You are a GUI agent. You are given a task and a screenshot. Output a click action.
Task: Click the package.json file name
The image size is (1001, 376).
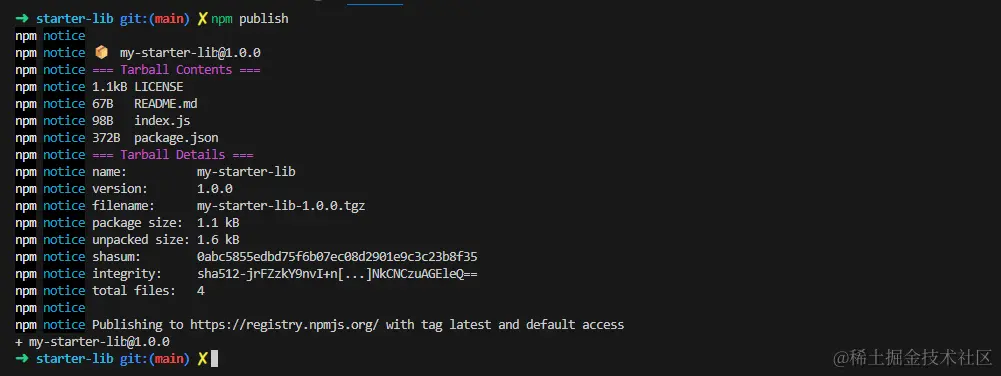coord(176,138)
